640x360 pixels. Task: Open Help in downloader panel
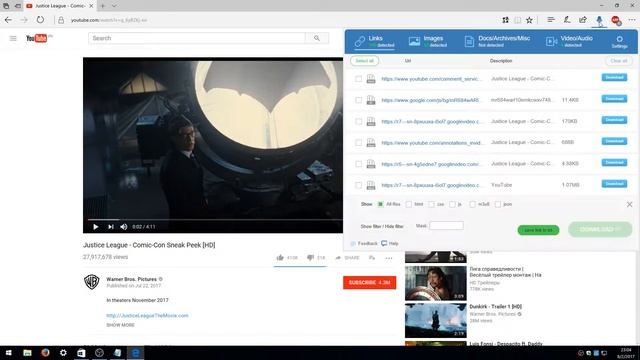pyautogui.click(x=390, y=243)
